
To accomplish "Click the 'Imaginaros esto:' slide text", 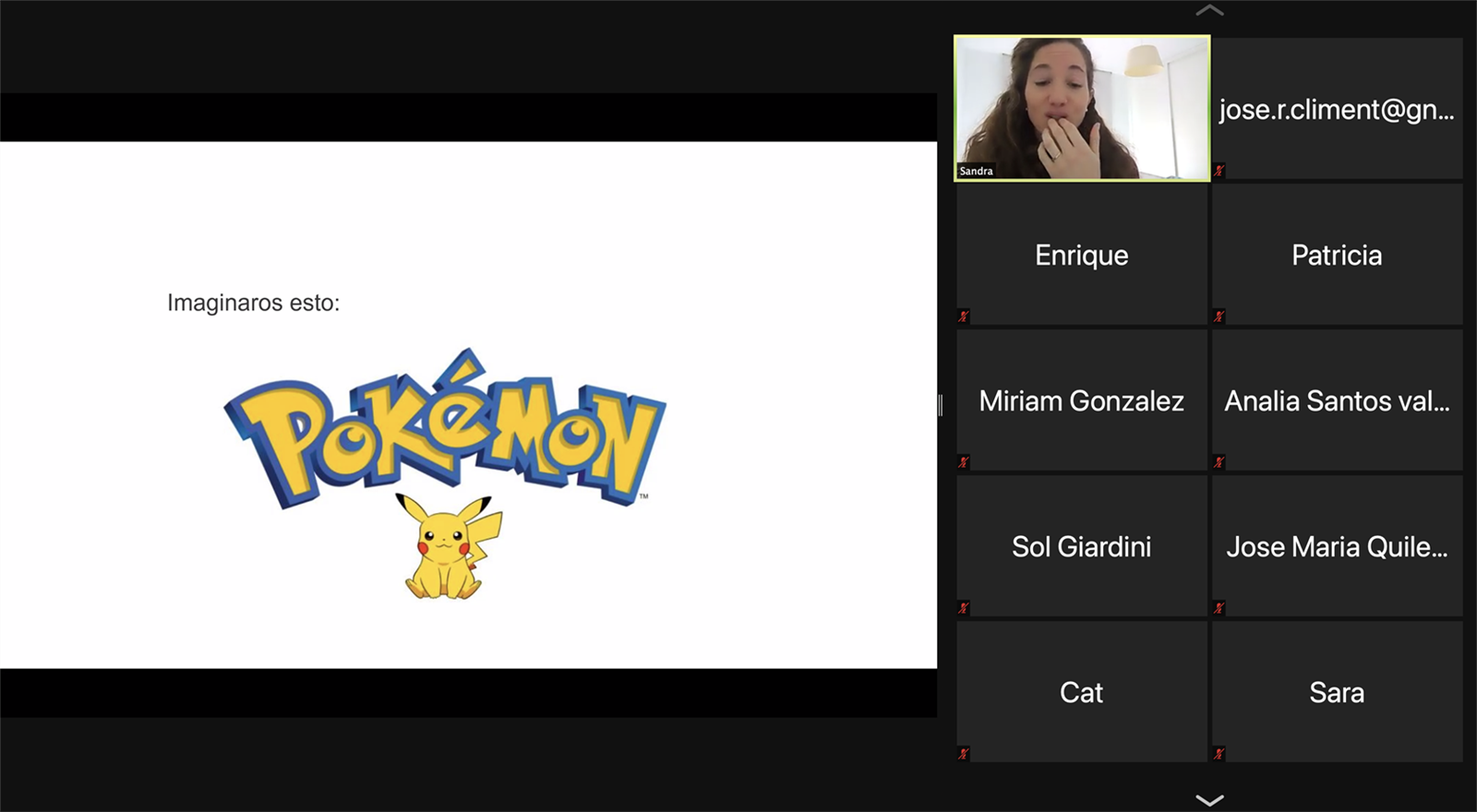I will click(253, 303).
